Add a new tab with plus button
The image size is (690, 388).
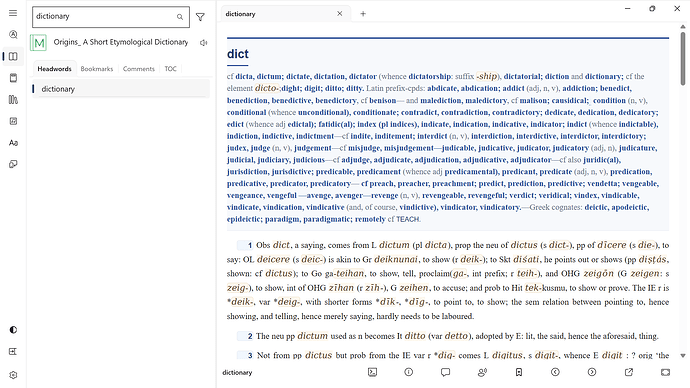click(363, 14)
